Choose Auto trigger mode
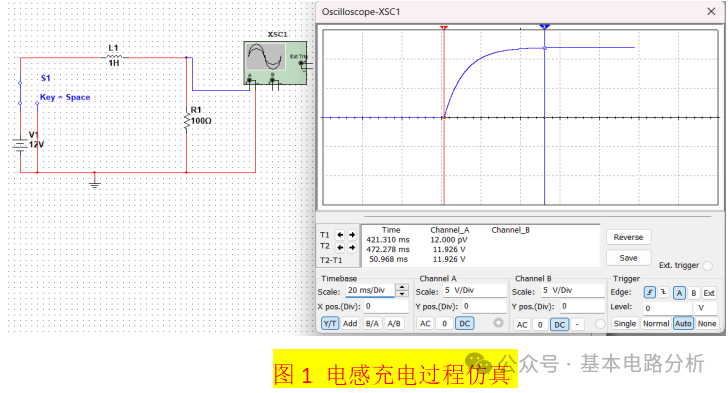The height and width of the screenshot is (393, 728). [x=683, y=323]
